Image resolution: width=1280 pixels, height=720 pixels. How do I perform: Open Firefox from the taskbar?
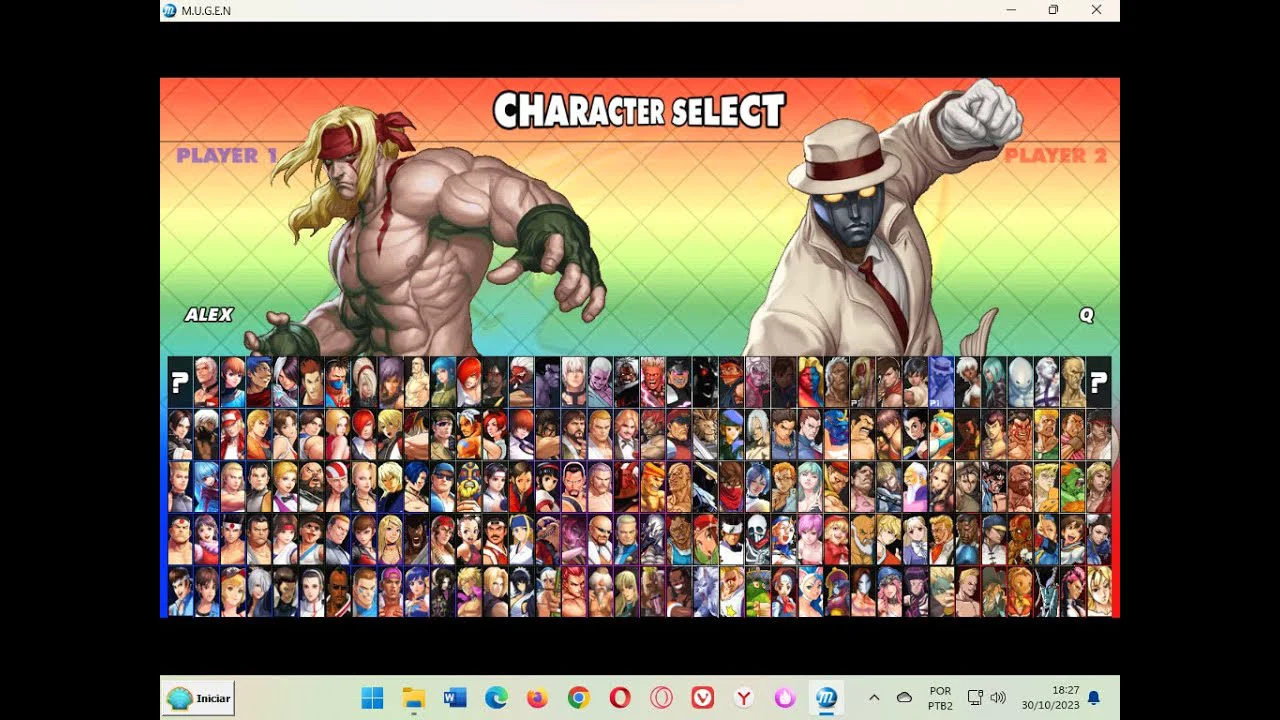point(537,698)
